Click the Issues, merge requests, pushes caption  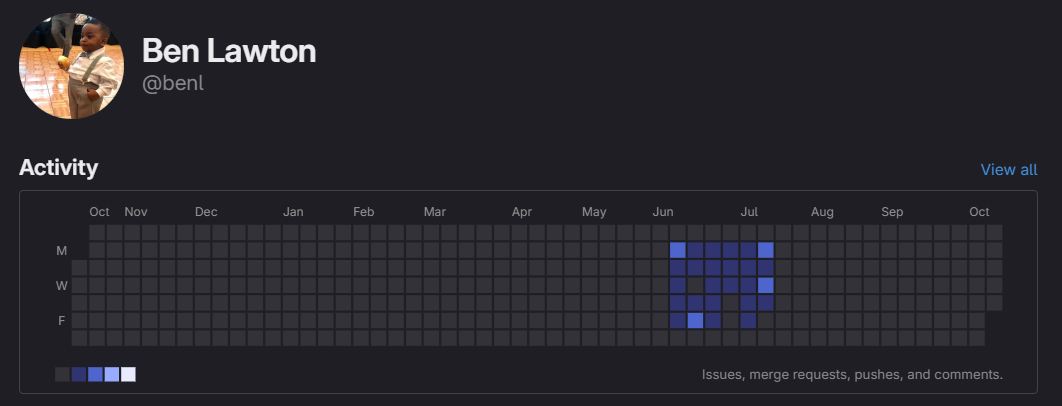(x=852, y=375)
